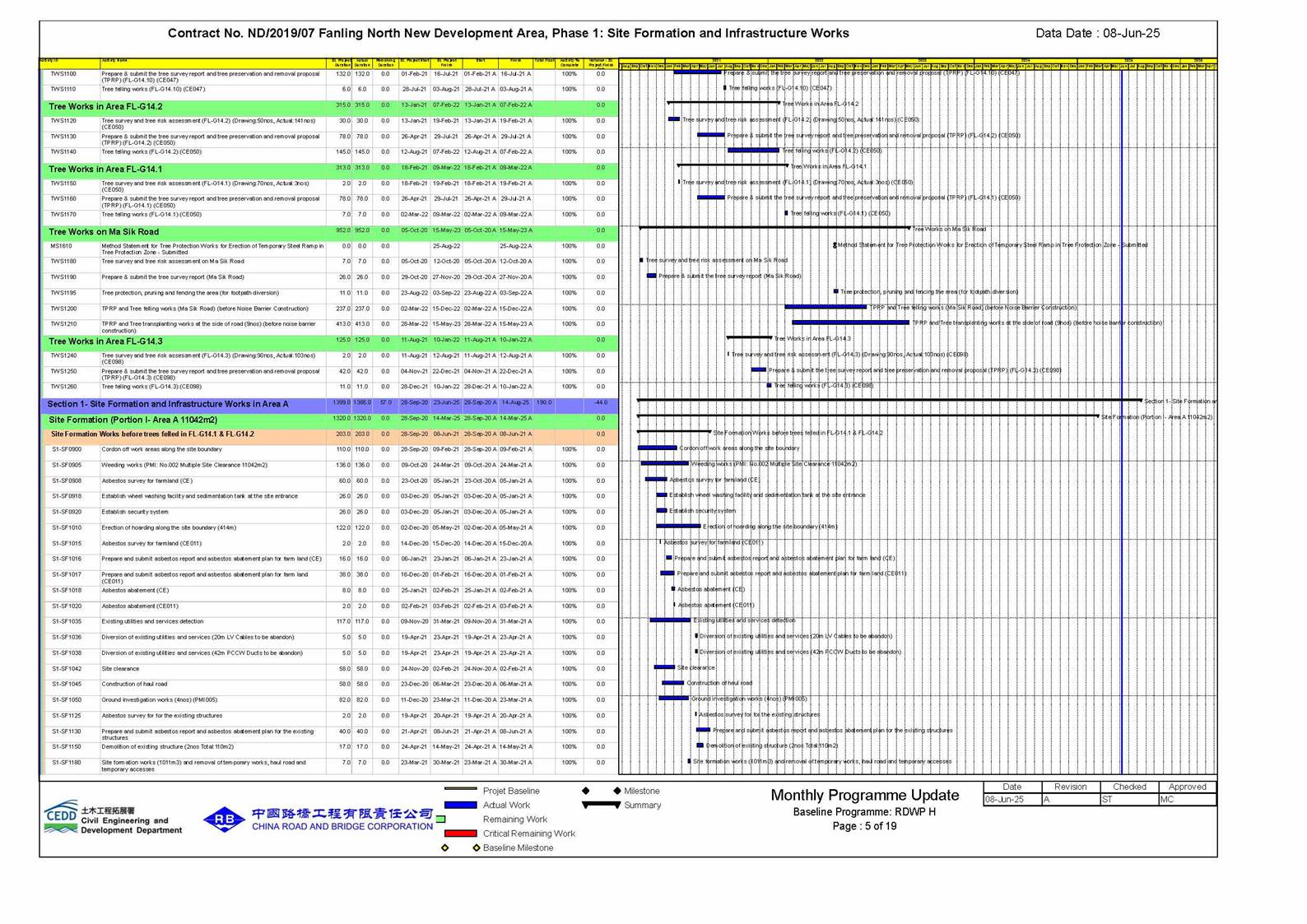Select the MS1610 milestone marker in the Gantt chart
Viewport: 1307px width, 924px height.
(835, 245)
